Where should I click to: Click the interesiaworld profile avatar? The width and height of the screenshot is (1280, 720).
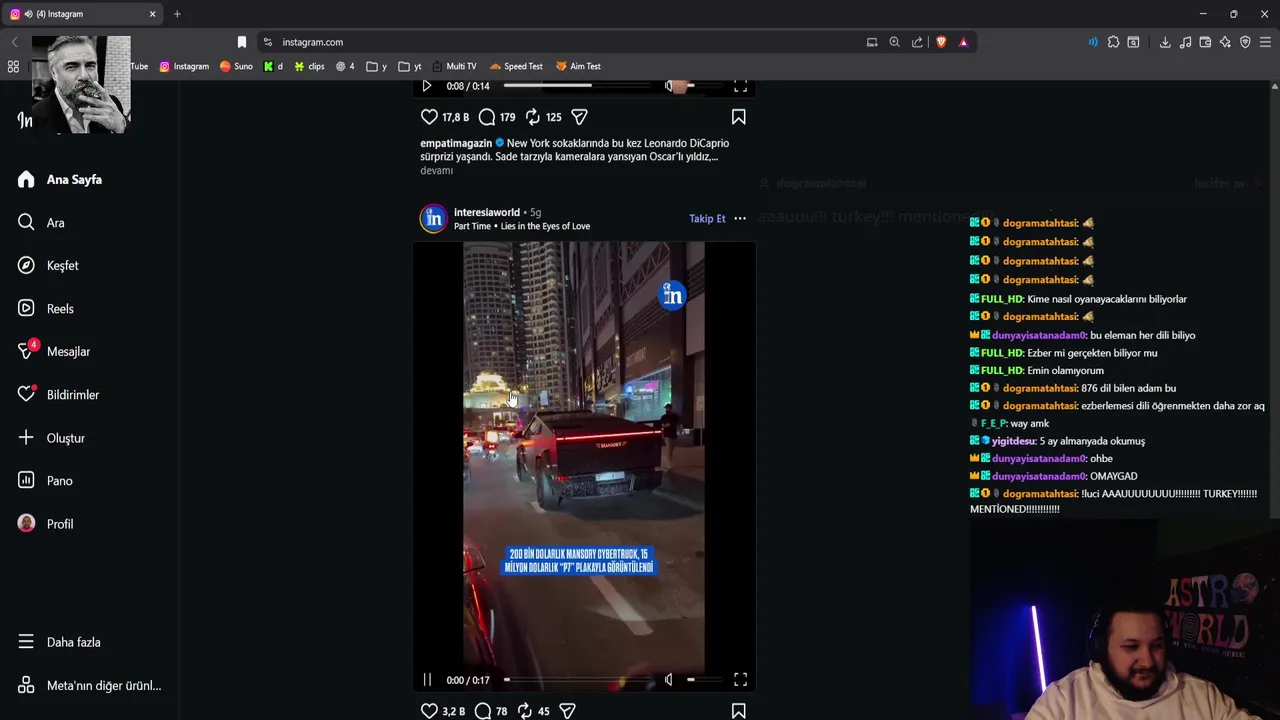[x=433, y=219]
